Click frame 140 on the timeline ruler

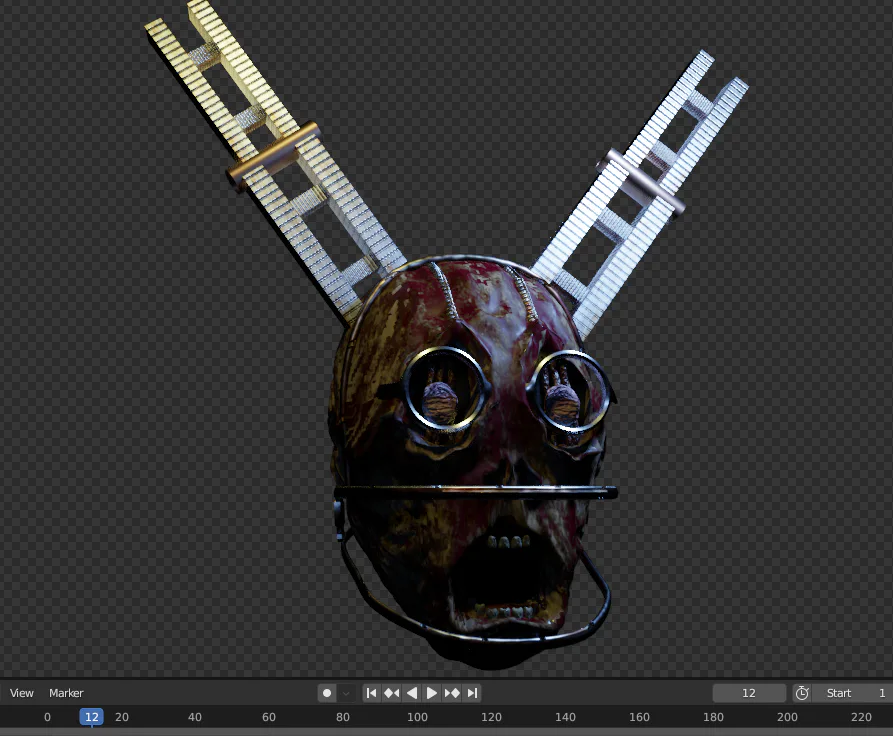click(566, 717)
